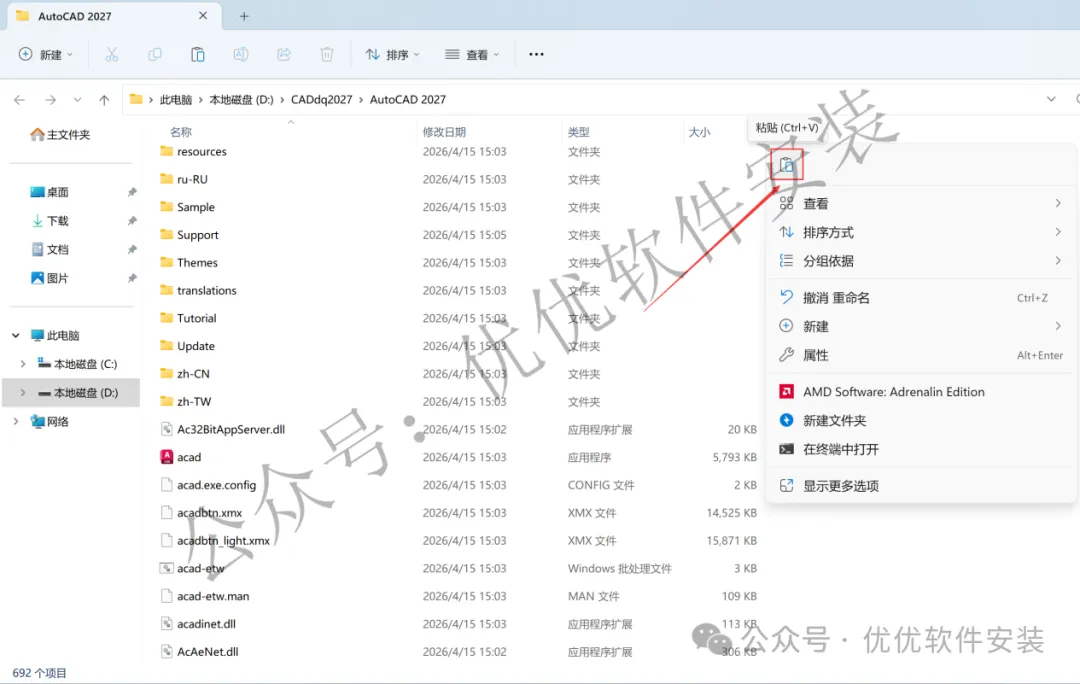Viewport: 1080px width, 684px height.
Task: Close the AutoCAD 2027 tab
Action: (x=202, y=16)
